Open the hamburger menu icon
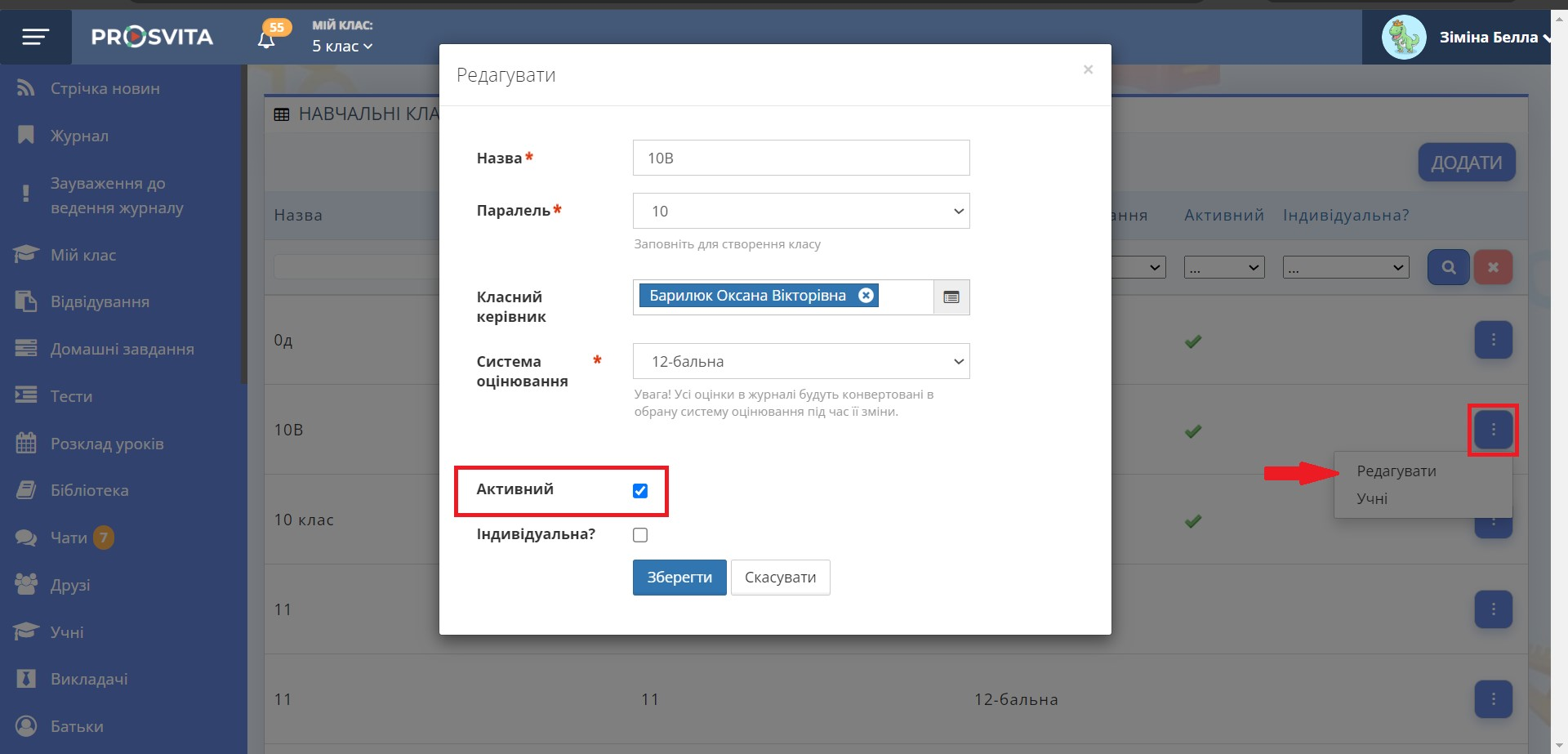1568x754 pixels. (35, 37)
